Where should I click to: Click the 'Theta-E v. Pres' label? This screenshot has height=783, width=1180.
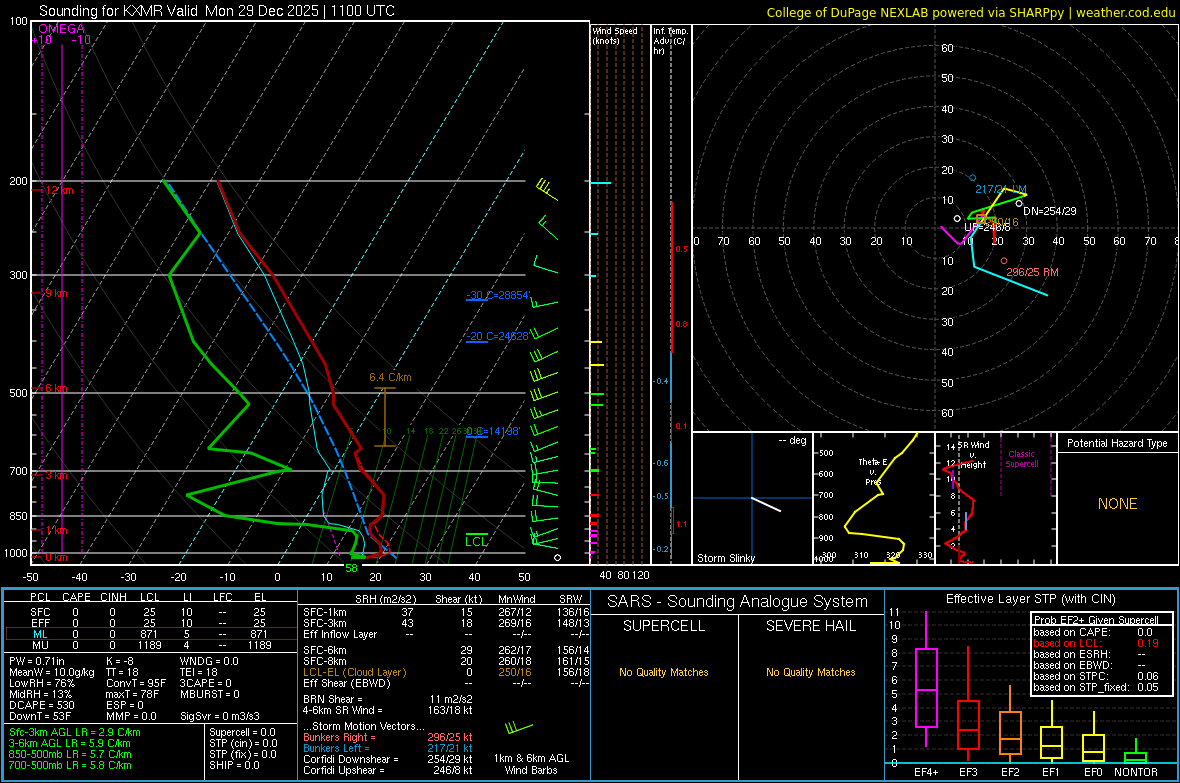[873, 471]
